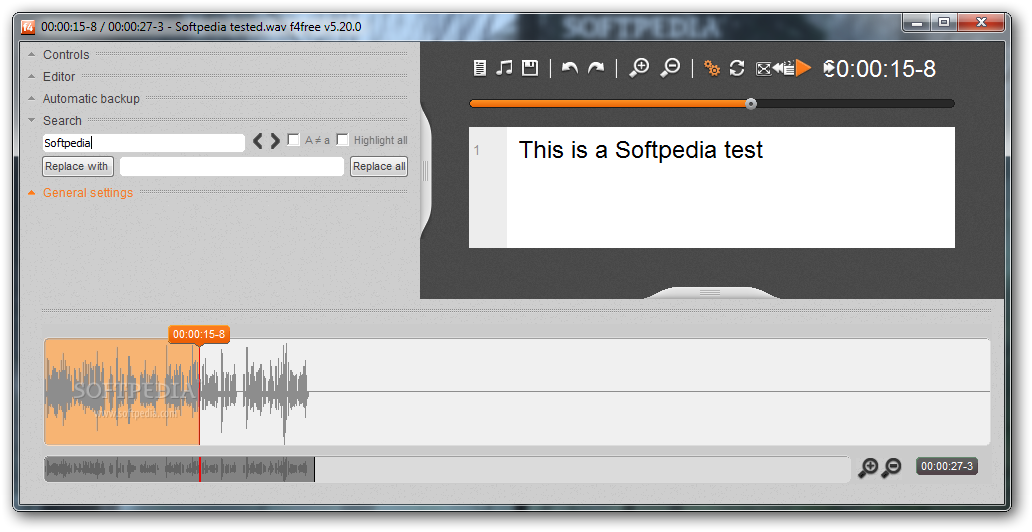Click the unplayed portion of the main waveform
1032x532 pixels.
(595, 392)
